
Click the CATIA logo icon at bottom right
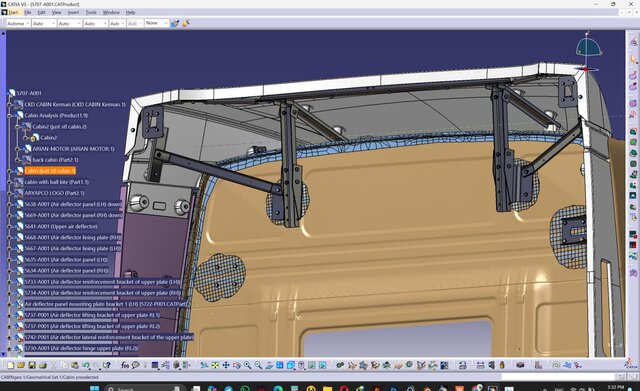(631, 364)
